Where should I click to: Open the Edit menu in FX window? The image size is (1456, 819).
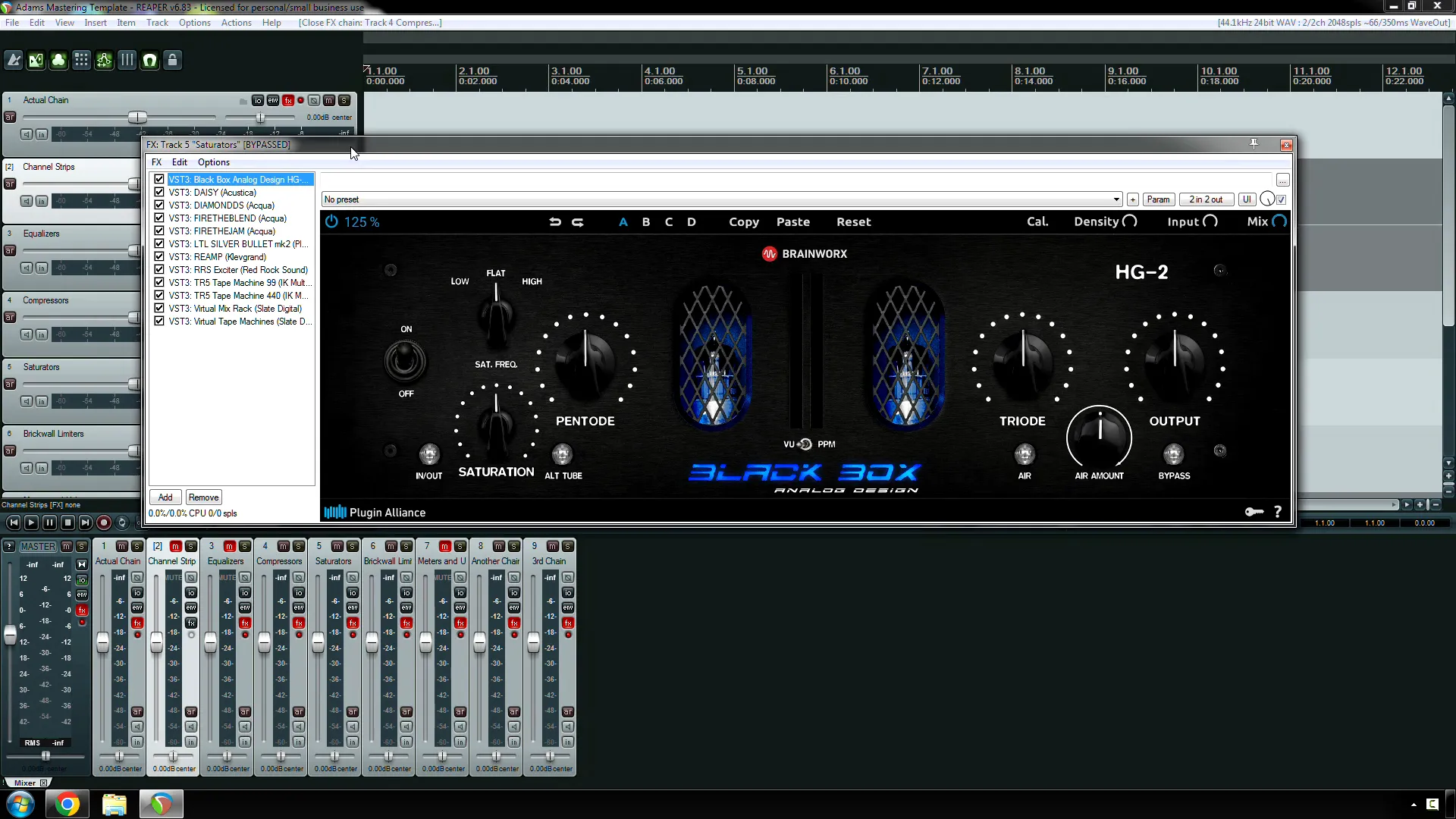pyautogui.click(x=180, y=162)
